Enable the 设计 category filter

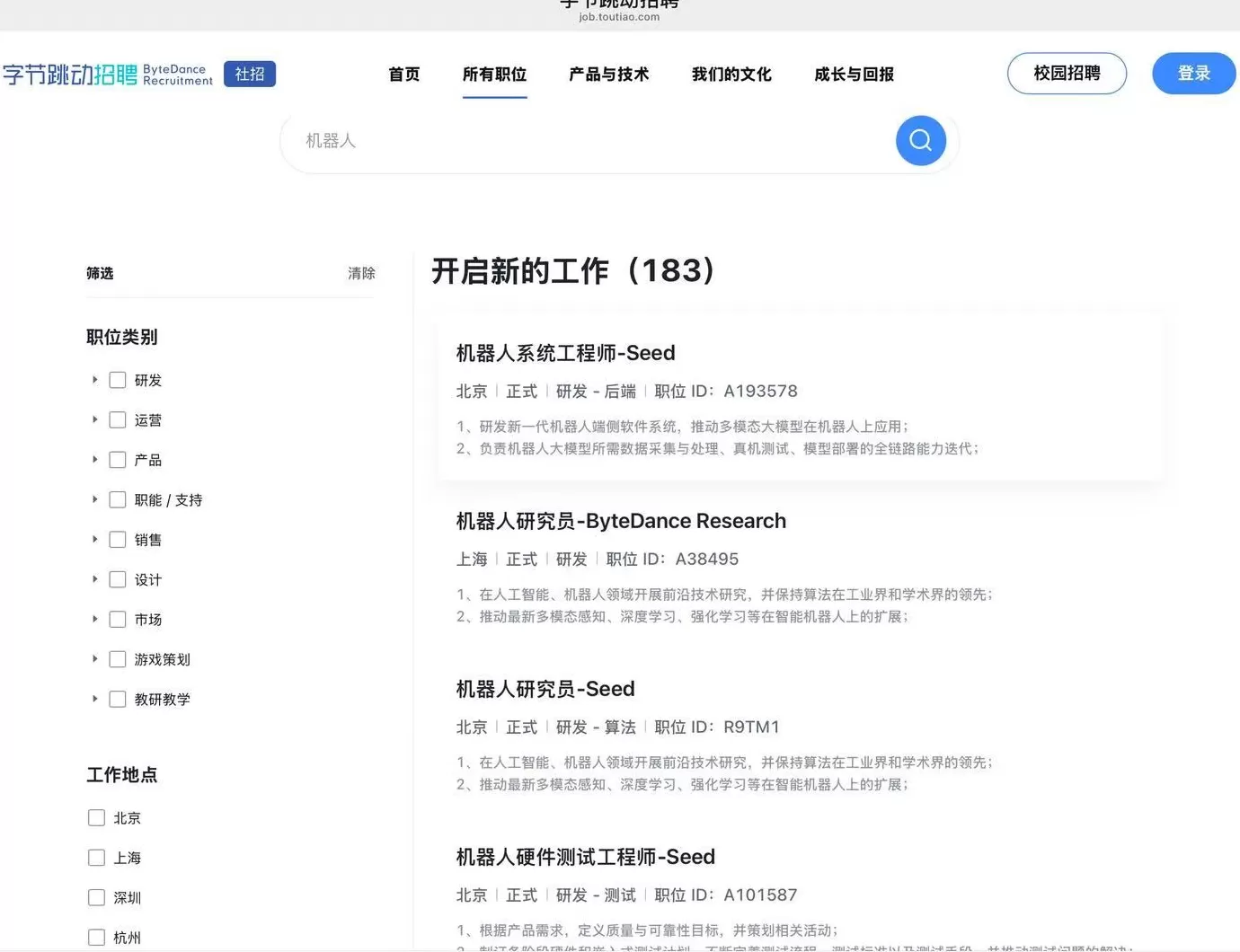(118, 579)
